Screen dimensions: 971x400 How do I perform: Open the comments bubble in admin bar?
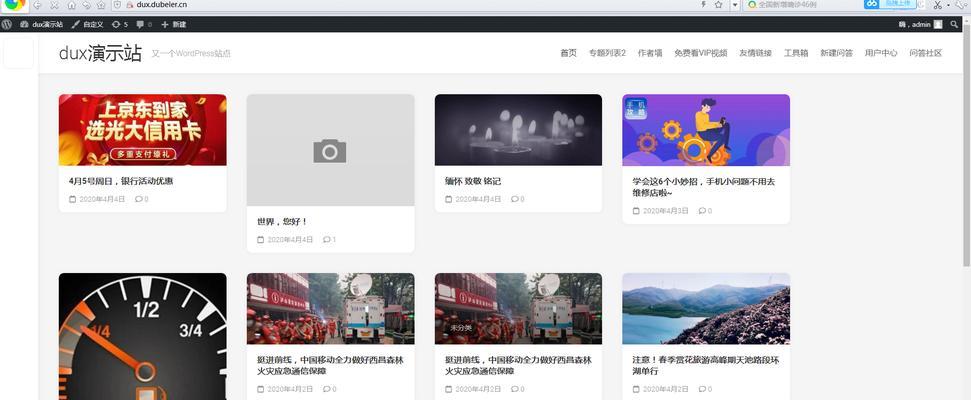click(144, 24)
